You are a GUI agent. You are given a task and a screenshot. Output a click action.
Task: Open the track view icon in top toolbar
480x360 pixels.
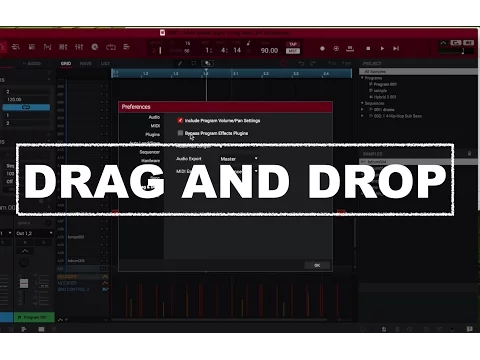point(15,47)
